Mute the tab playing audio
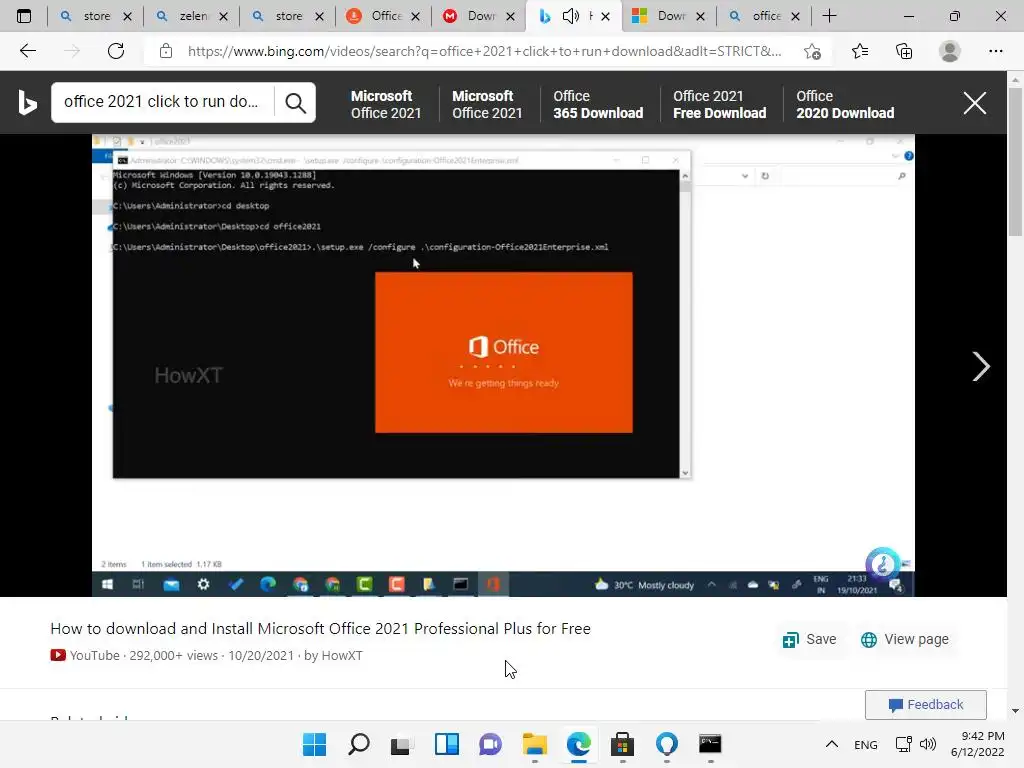 [571, 16]
